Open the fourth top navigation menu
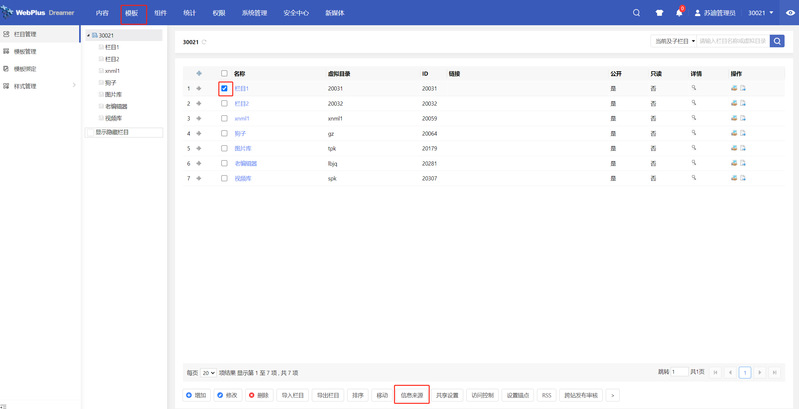Screen dimensions: 799x409 (190, 13)
